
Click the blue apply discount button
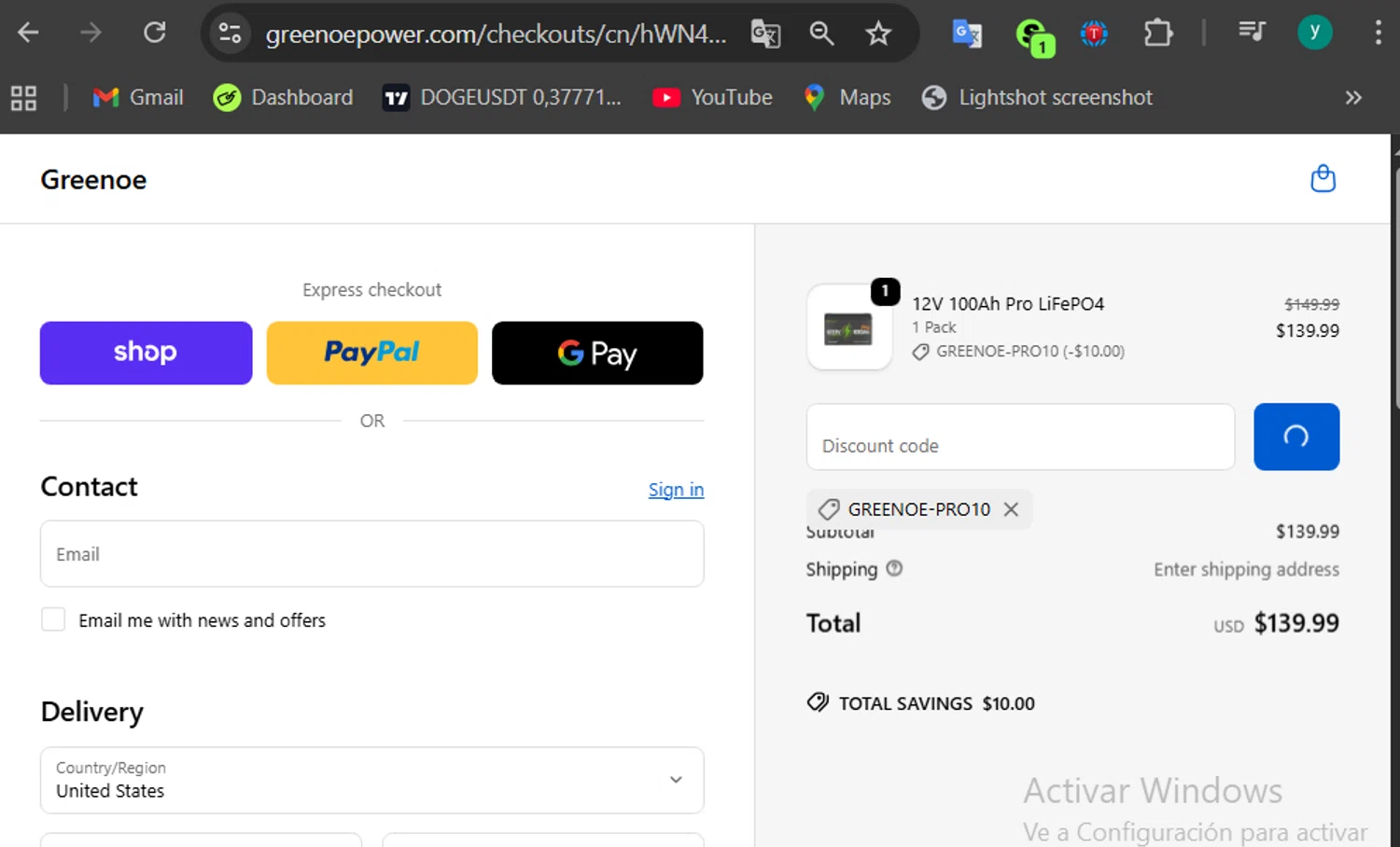[1296, 437]
